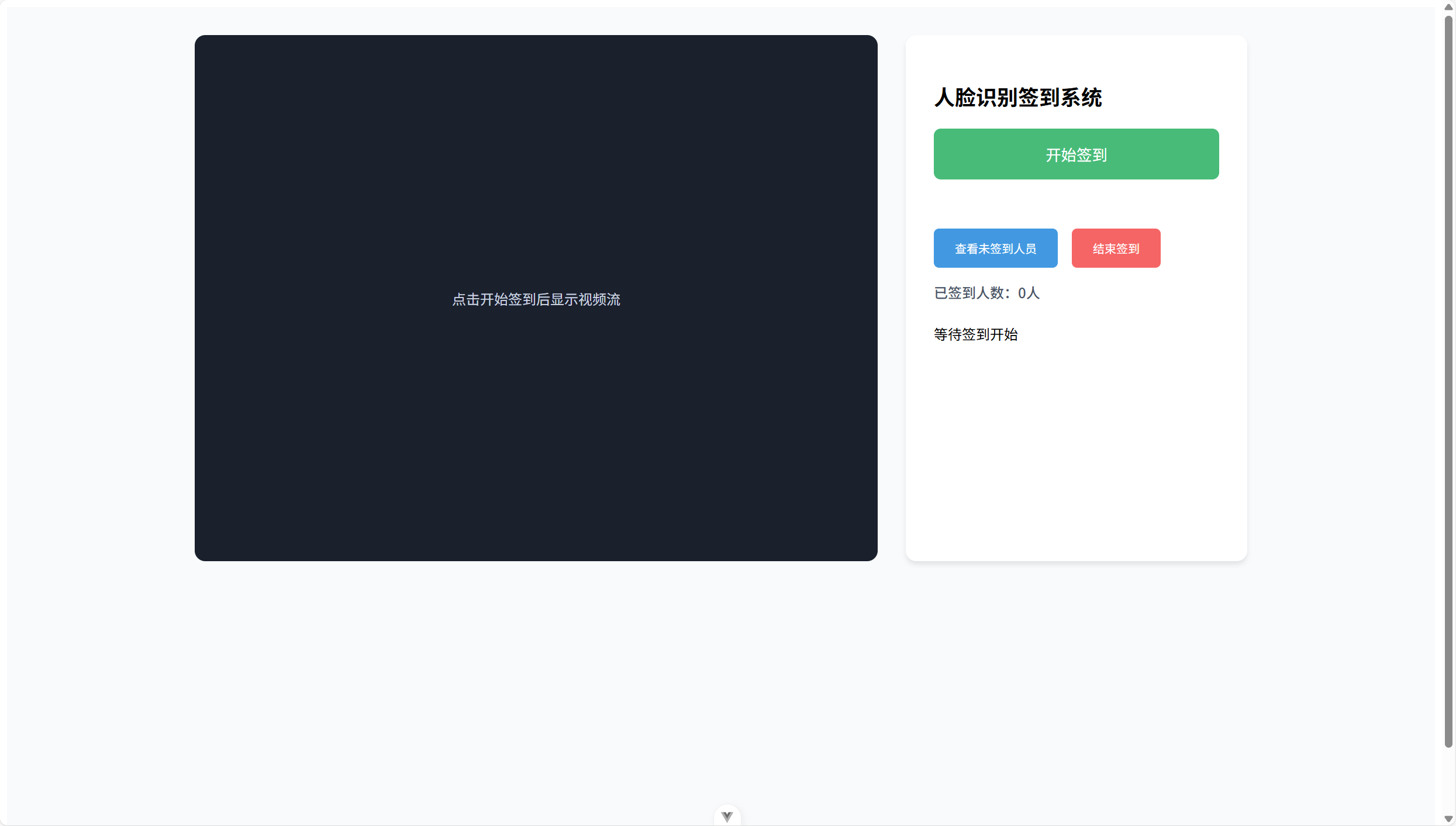Click the 0人 signed-in count value

(1029, 293)
